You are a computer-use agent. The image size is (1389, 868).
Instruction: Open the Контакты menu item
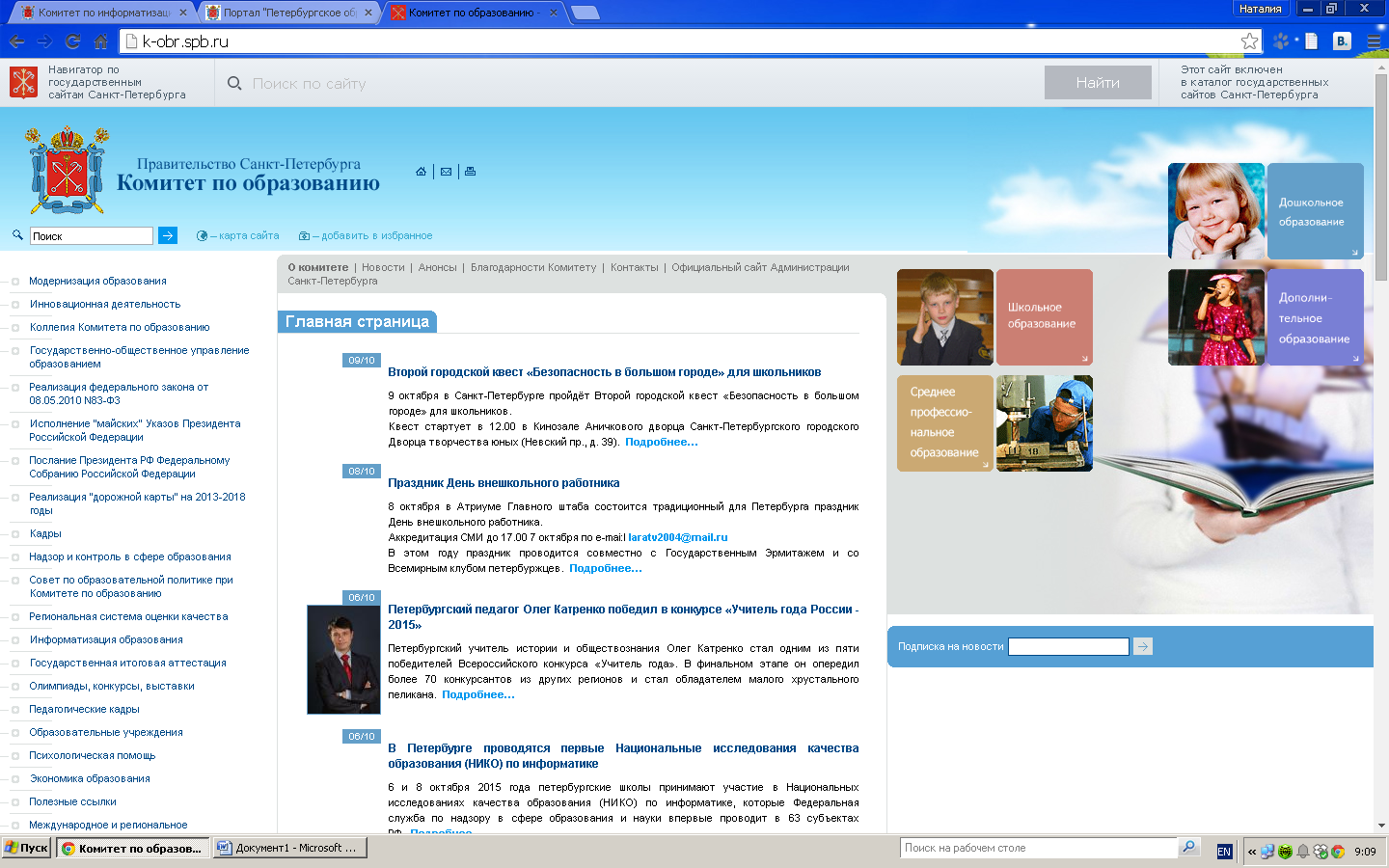[x=635, y=267]
